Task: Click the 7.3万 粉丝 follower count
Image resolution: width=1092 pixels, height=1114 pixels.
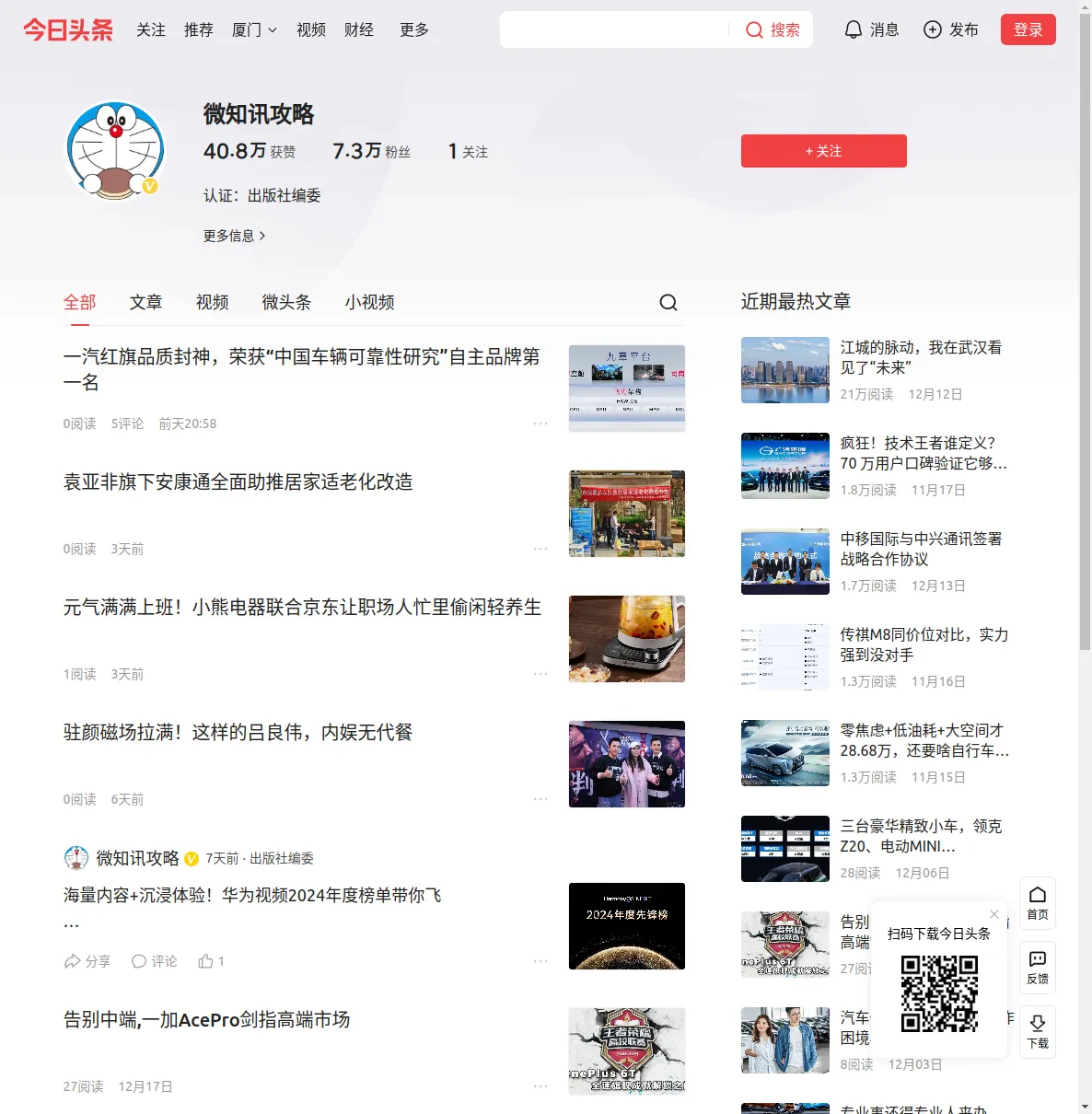Action: [372, 151]
